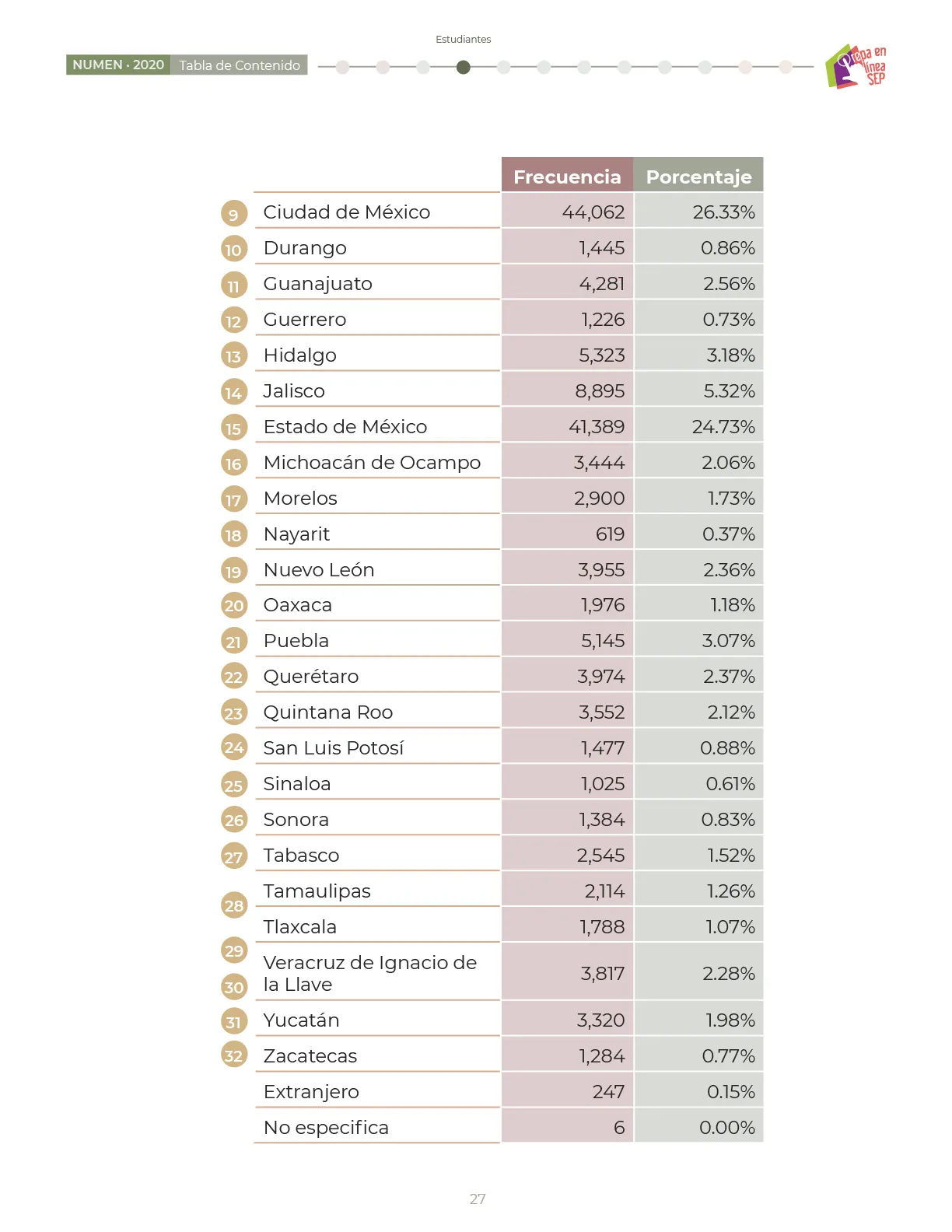952x1232 pixels.
Task: Select badge 20 next to Oaxaca
Action: (234, 606)
